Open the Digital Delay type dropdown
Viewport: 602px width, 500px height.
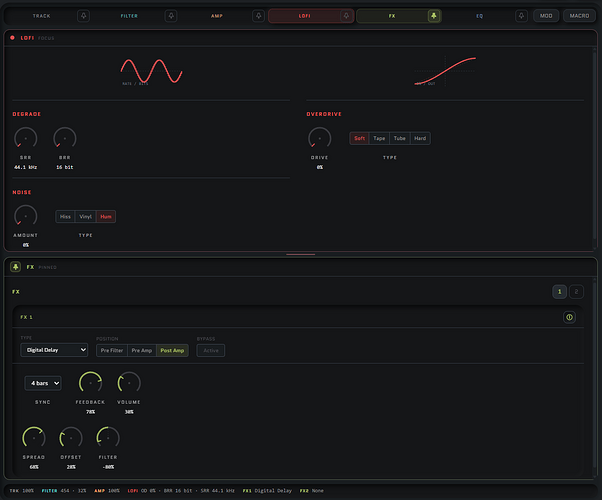point(54,350)
